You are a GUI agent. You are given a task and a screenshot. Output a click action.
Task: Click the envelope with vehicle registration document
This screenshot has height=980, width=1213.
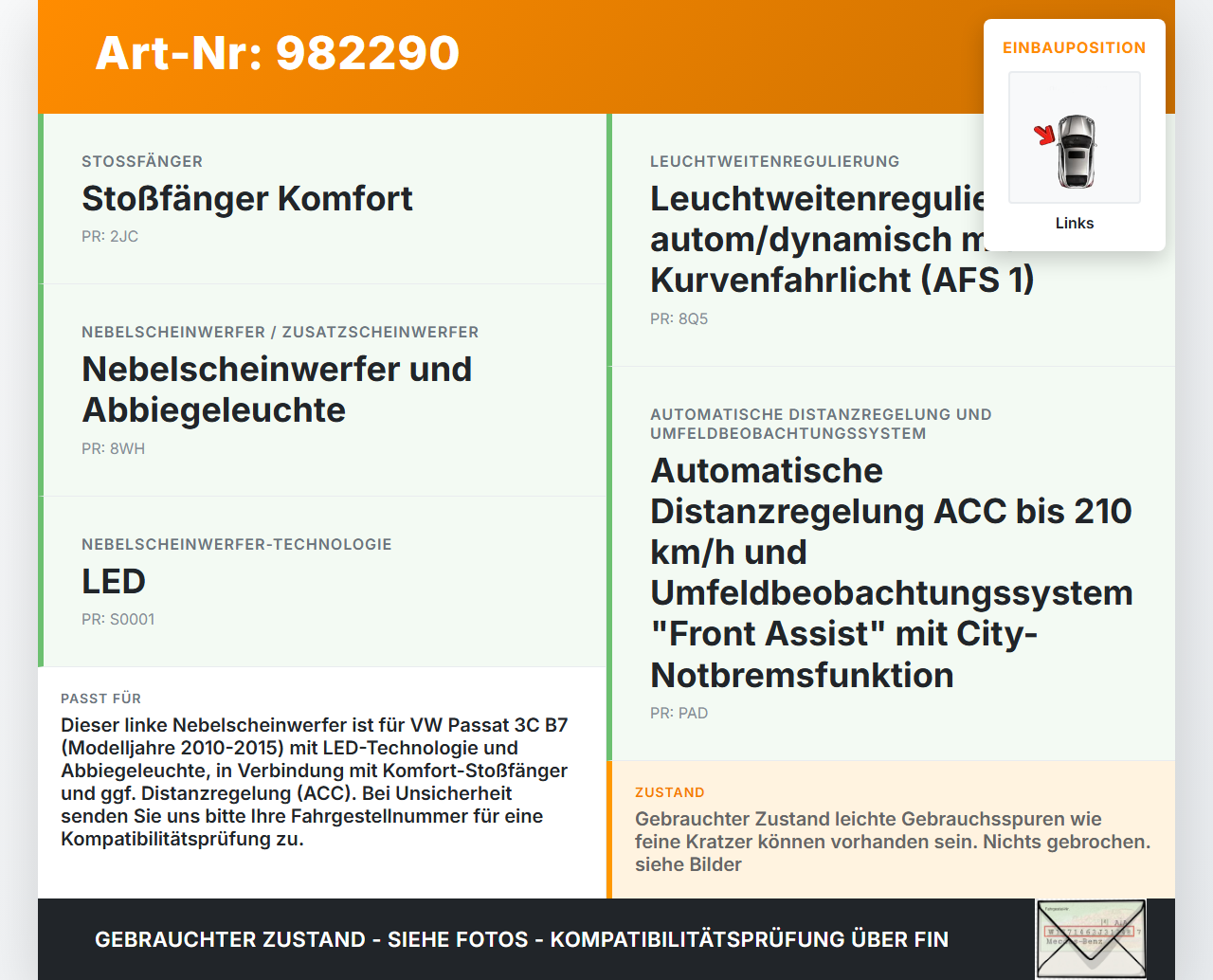(x=1091, y=938)
